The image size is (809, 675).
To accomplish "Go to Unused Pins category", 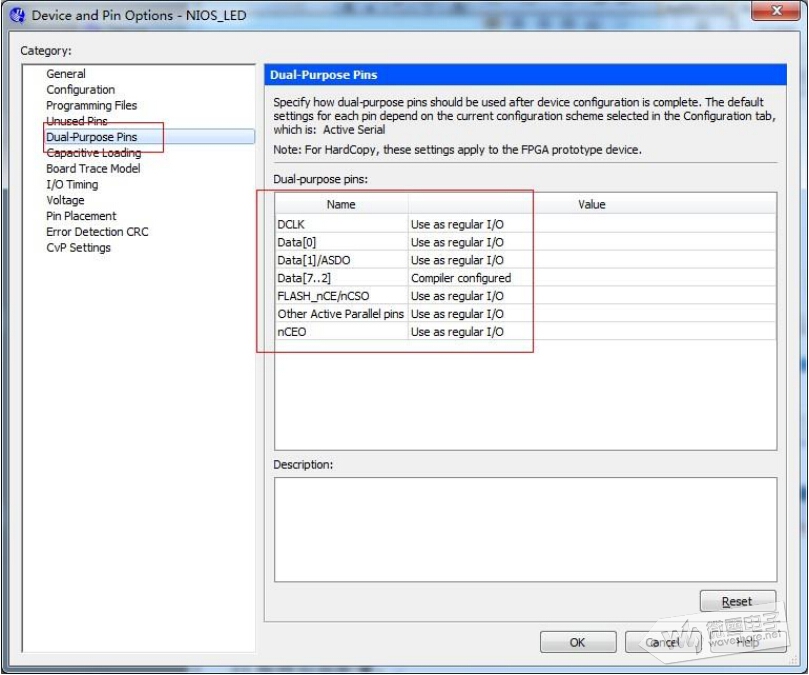I will click(x=76, y=121).
